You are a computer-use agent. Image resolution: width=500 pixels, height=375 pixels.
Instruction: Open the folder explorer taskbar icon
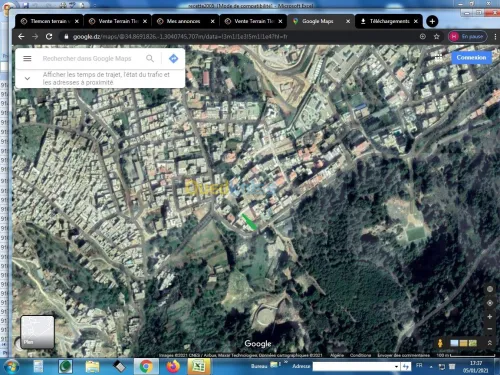[92, 367]
